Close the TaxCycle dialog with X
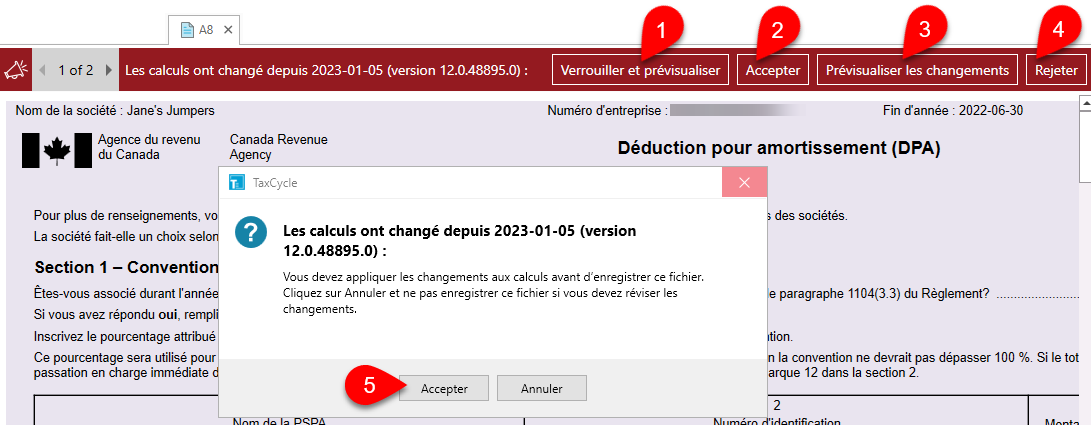Screen dimensions: 1091x425 click(744, 183)
